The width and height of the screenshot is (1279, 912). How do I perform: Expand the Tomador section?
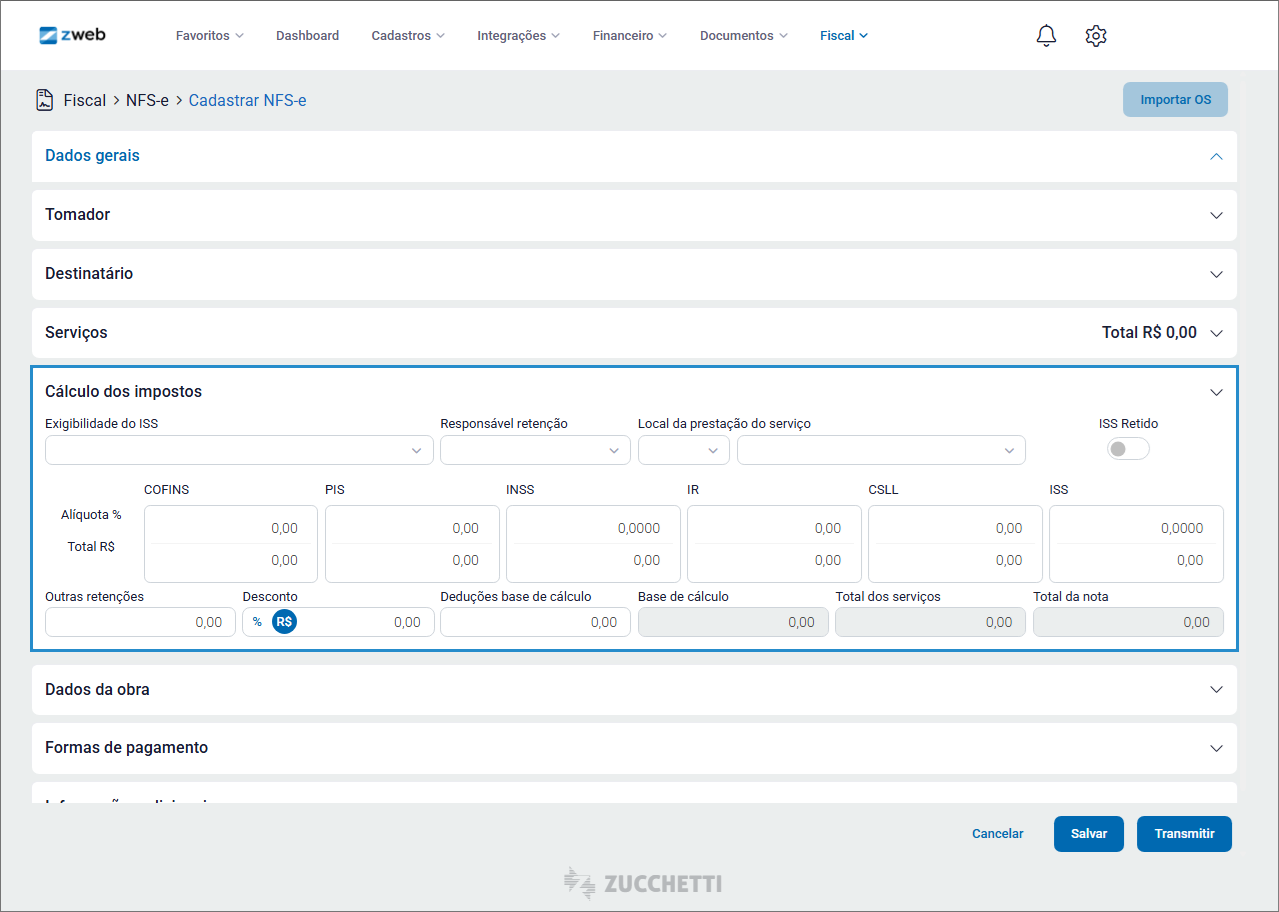1216,215
